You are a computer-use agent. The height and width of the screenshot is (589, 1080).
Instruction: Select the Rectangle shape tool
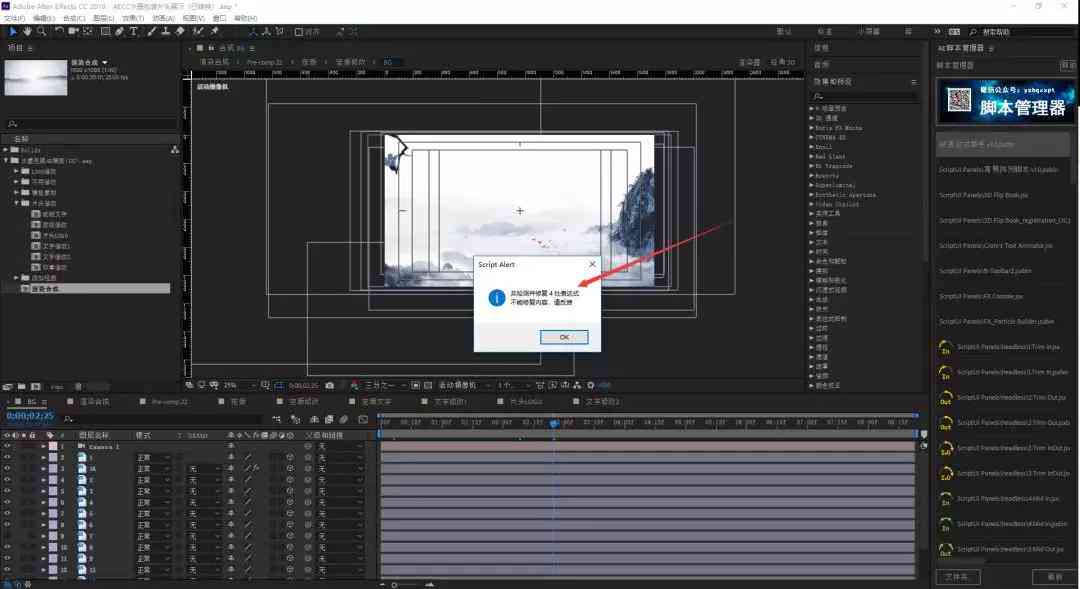pos(105,31)
